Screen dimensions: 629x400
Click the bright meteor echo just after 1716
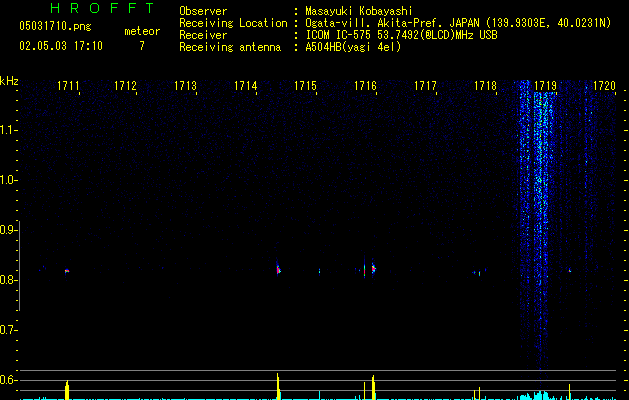click(373, 268)
